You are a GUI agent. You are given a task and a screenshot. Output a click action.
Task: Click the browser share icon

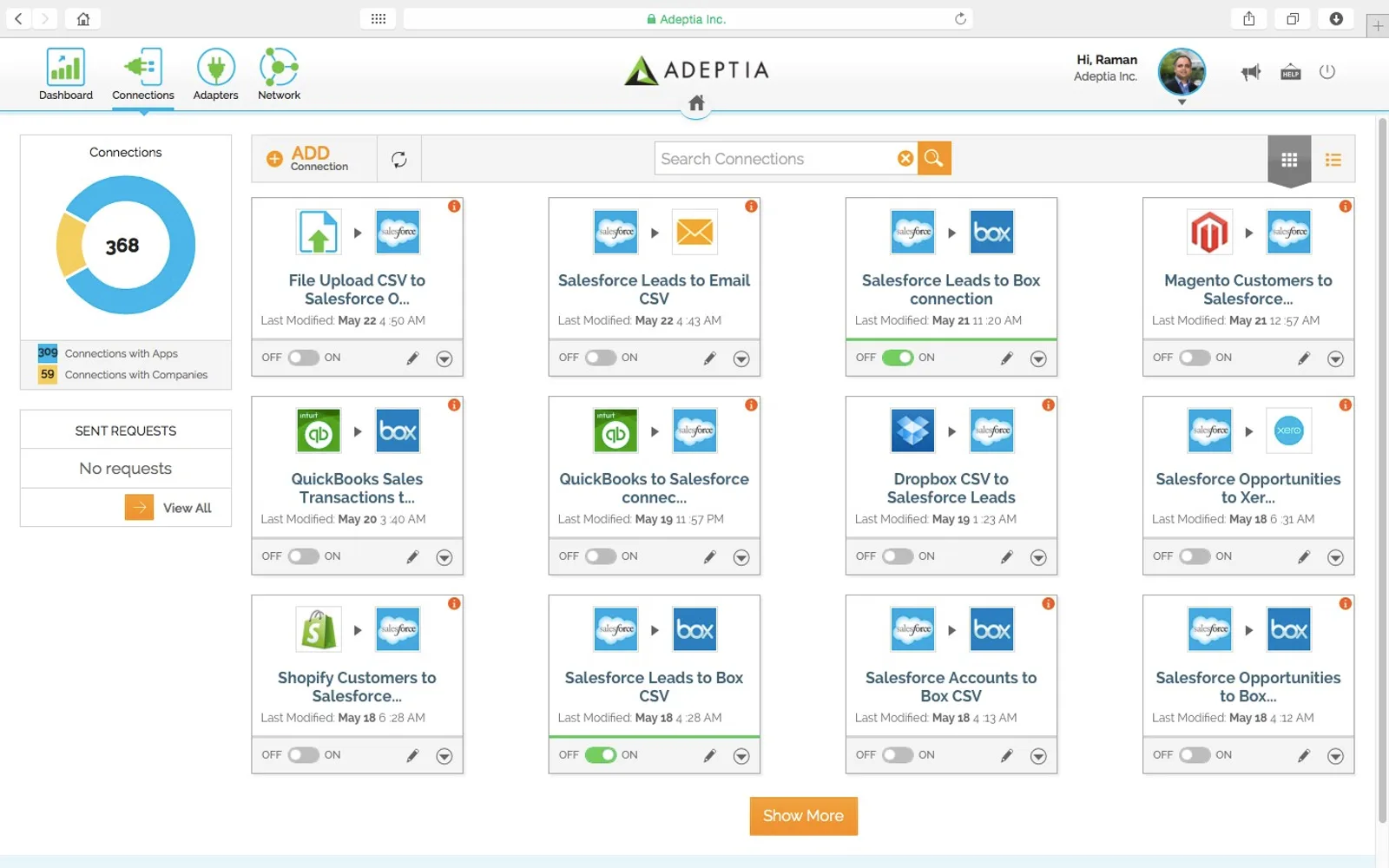coord(1249,19)
